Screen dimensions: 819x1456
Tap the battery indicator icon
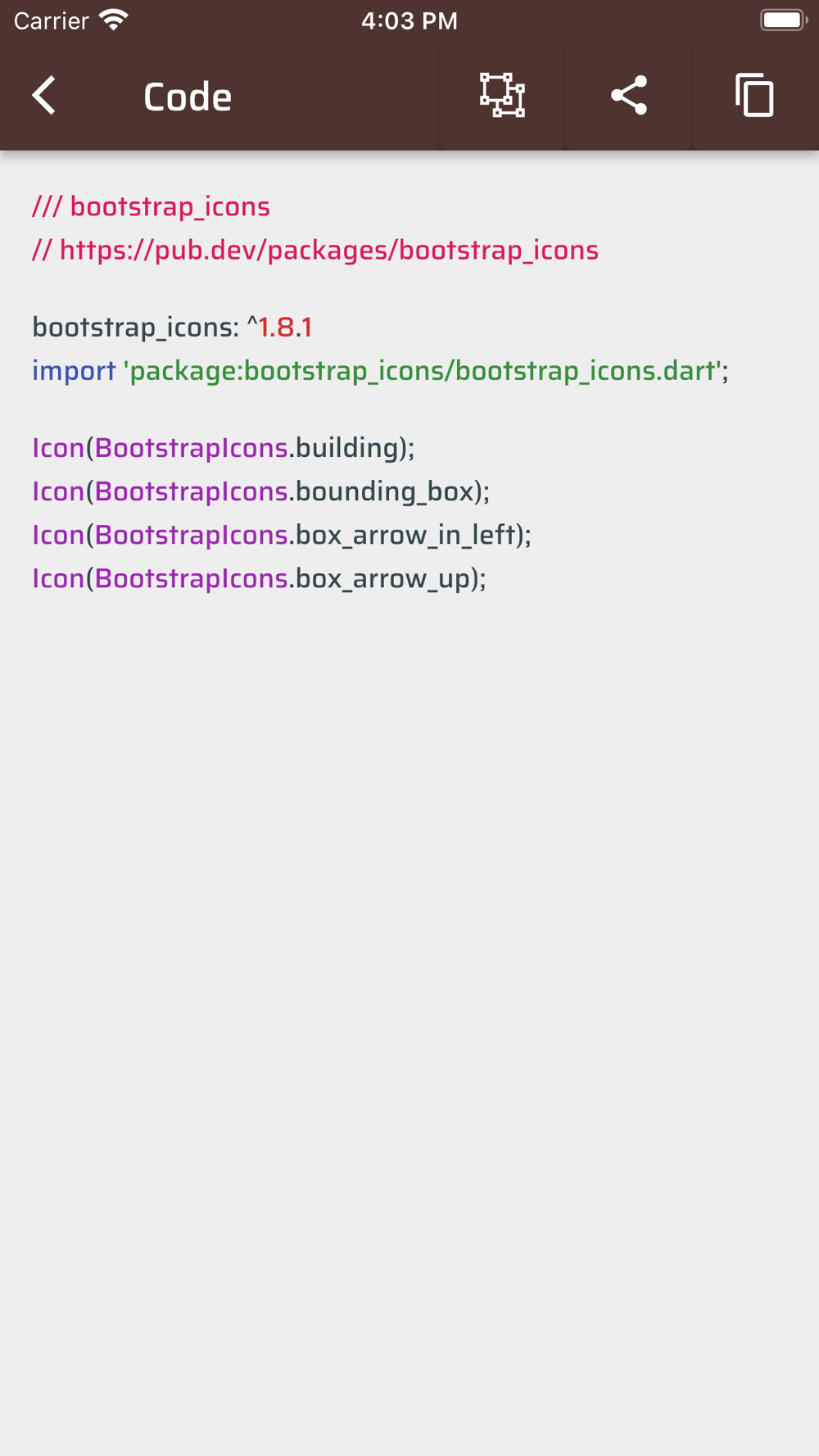pos(782,20)
